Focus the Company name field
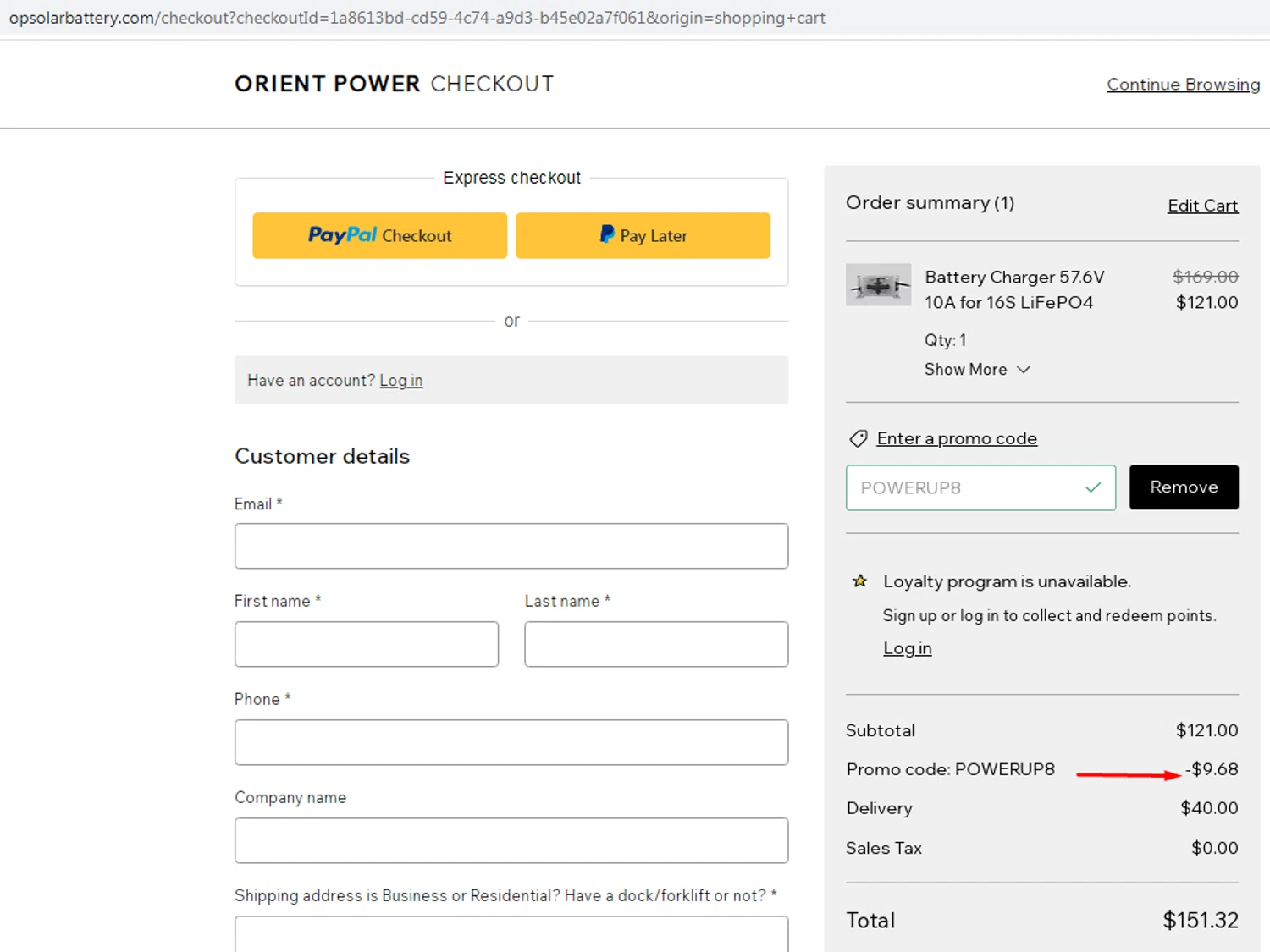Screen dimensions: 1270x952 tap(511, 840)
